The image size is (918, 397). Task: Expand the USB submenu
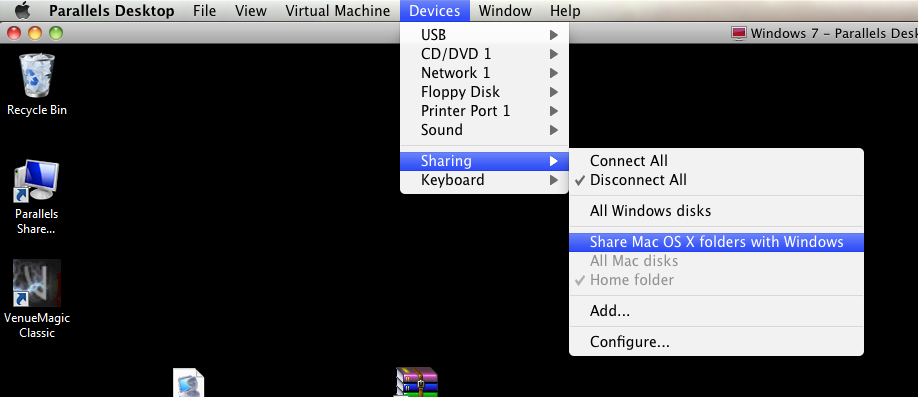coord(484,35)
